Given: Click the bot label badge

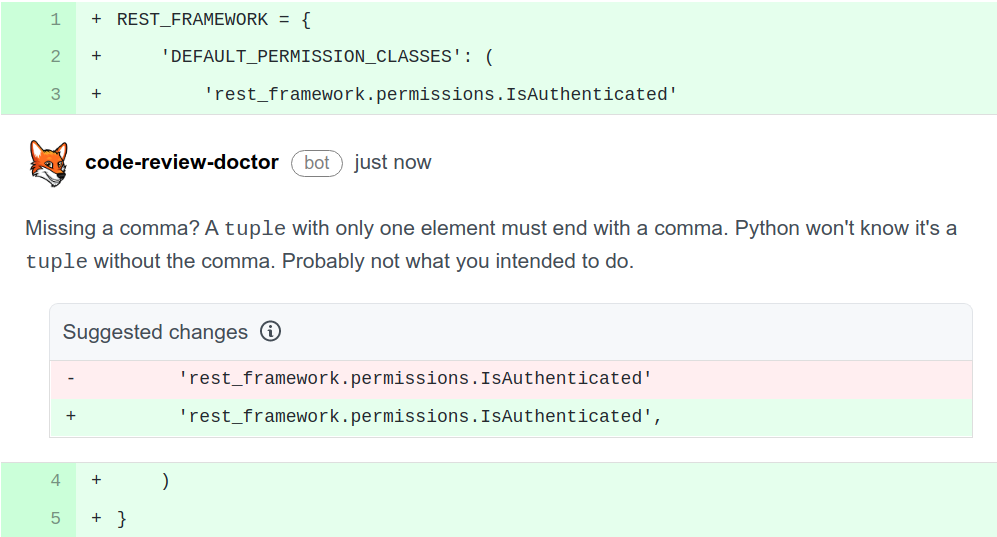Looking at the screenshot, I should pos(317,163).
